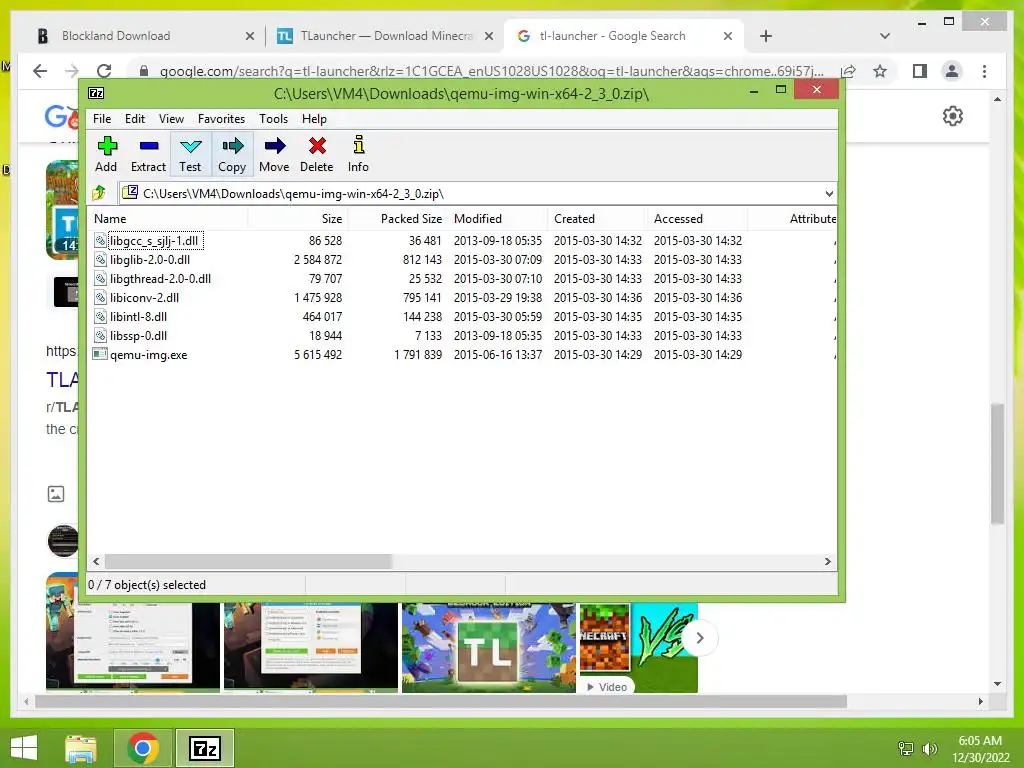Open the Windows Start button
This screenshot has width=1024, height=768.
tap(24, 748)
